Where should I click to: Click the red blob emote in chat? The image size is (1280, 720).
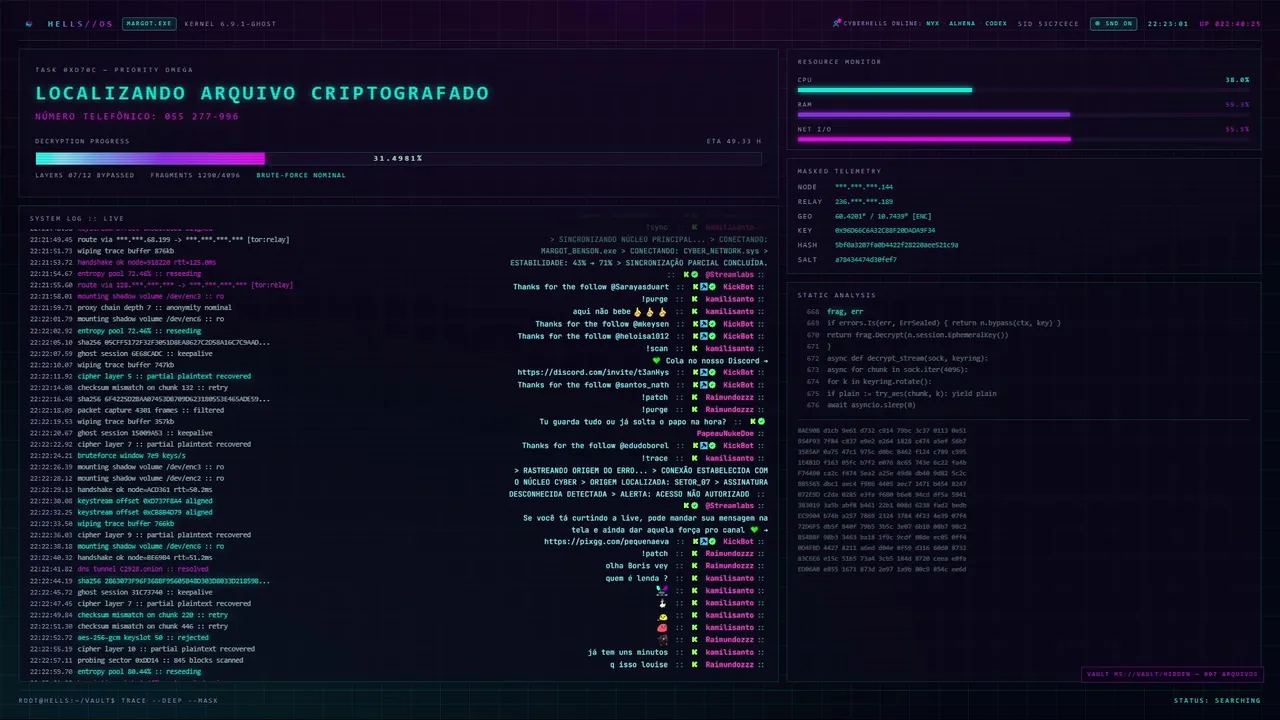coord(661,628)
